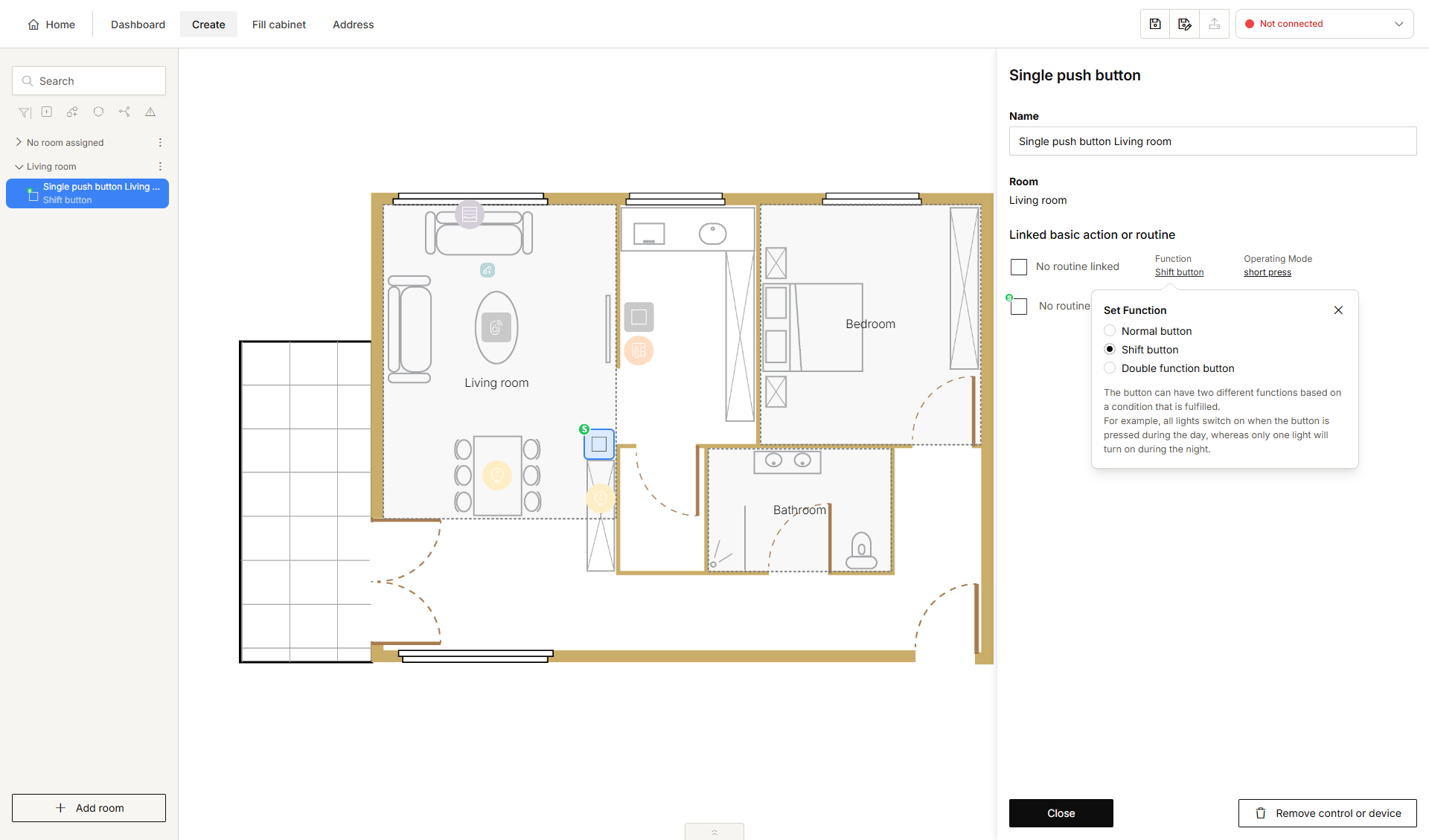Click the push button filter icon
The width and height of the screenshot is (1429, 840).
pos(47,112)
